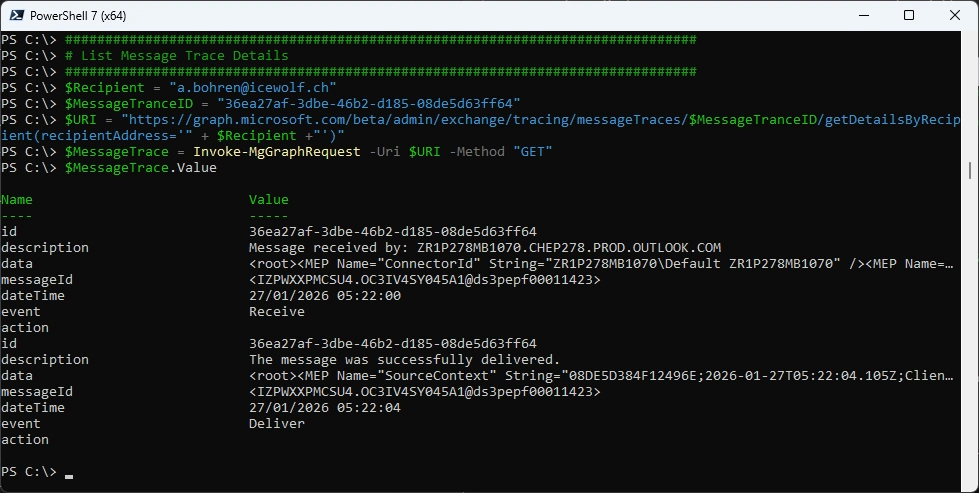This screenshot has width=979, height=493.
Task: Click the Name column header
Action: 17,200
